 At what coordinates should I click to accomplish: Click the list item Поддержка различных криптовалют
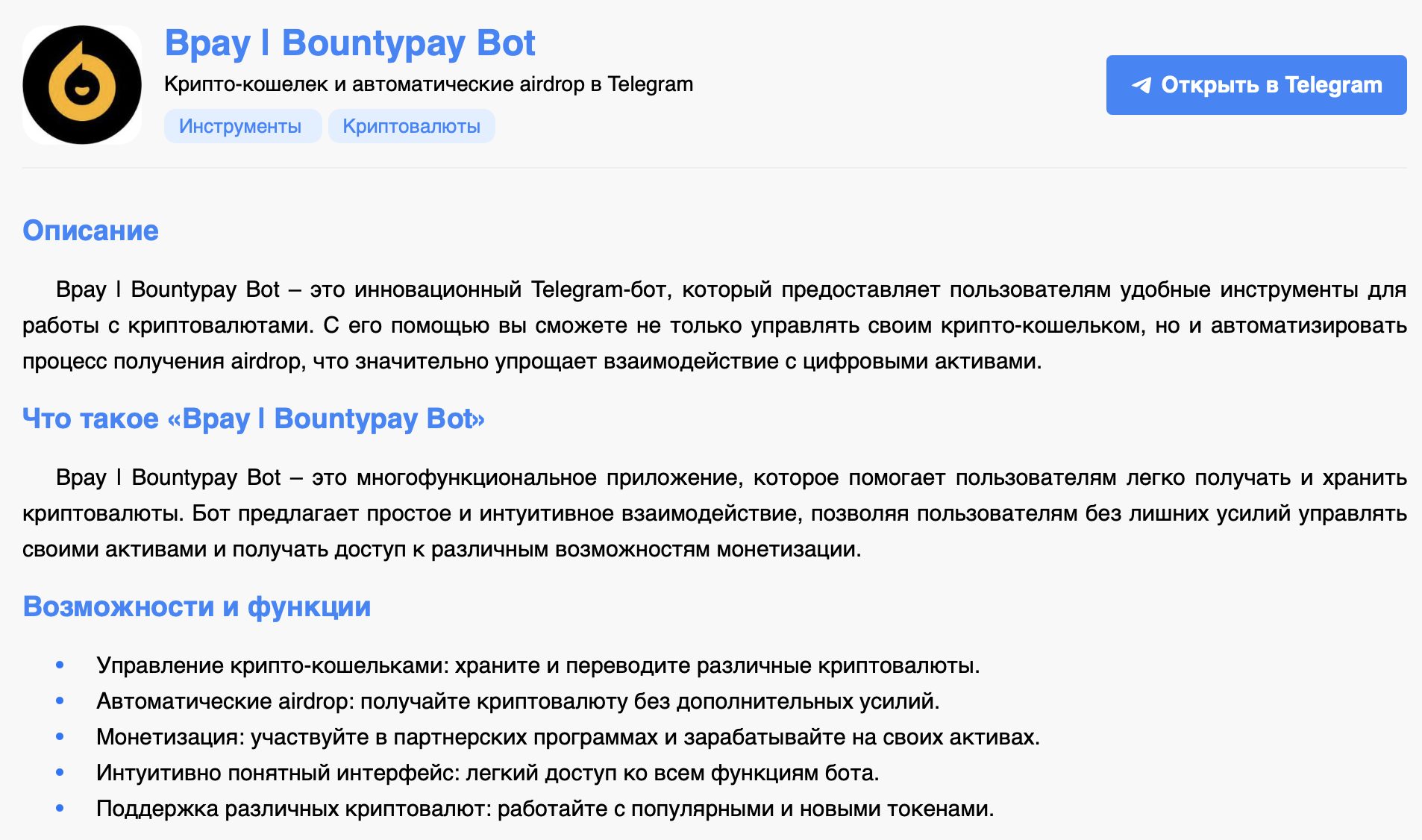pyautogui.click(x=545, y=809)
